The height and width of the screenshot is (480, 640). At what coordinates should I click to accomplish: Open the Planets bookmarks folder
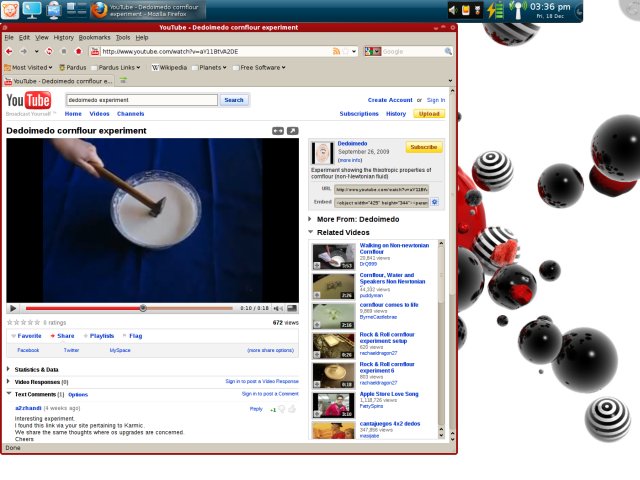point(209,68)
